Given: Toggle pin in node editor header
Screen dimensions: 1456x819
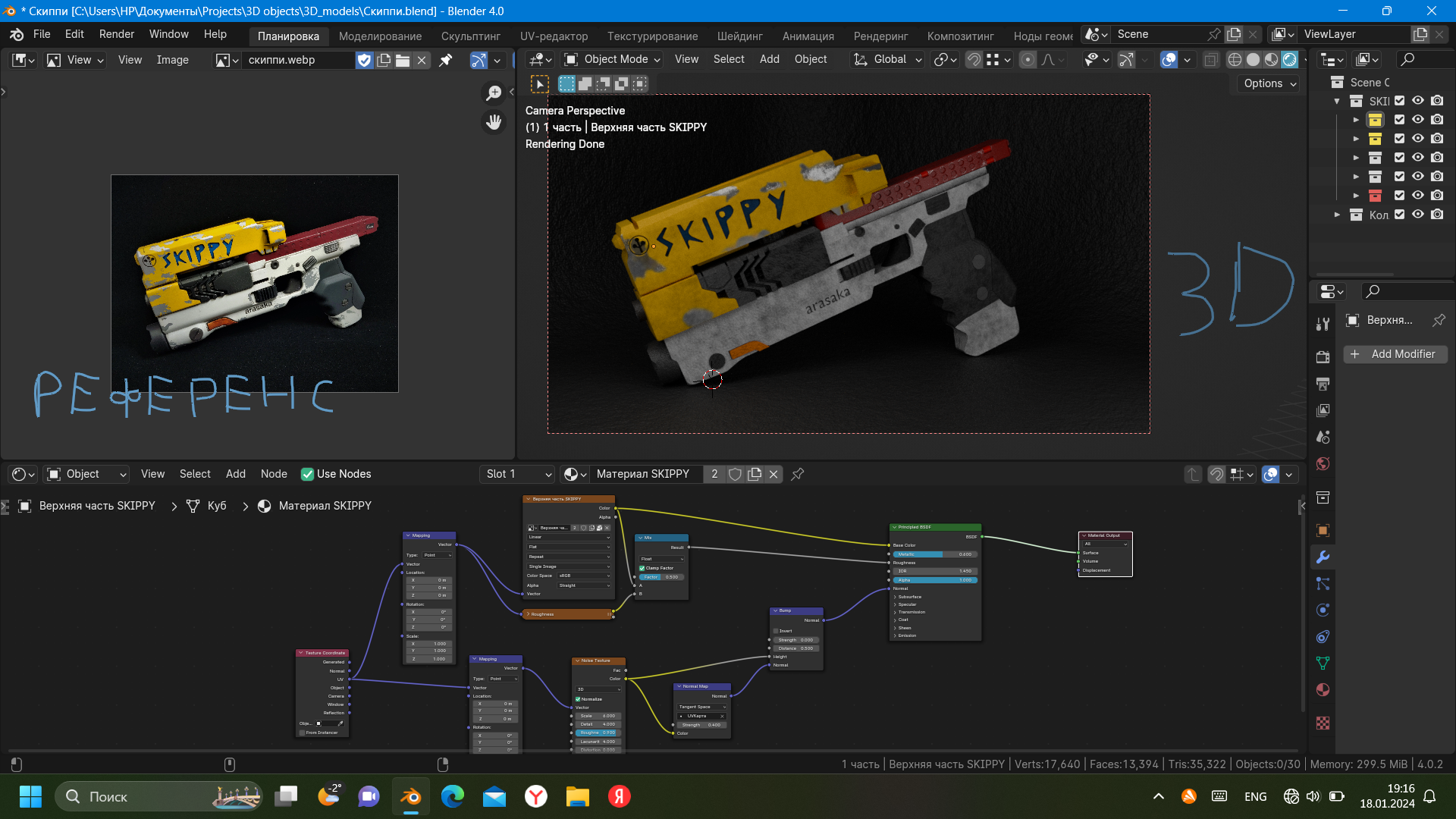Looking at the screenshot, I should [798, 474].
